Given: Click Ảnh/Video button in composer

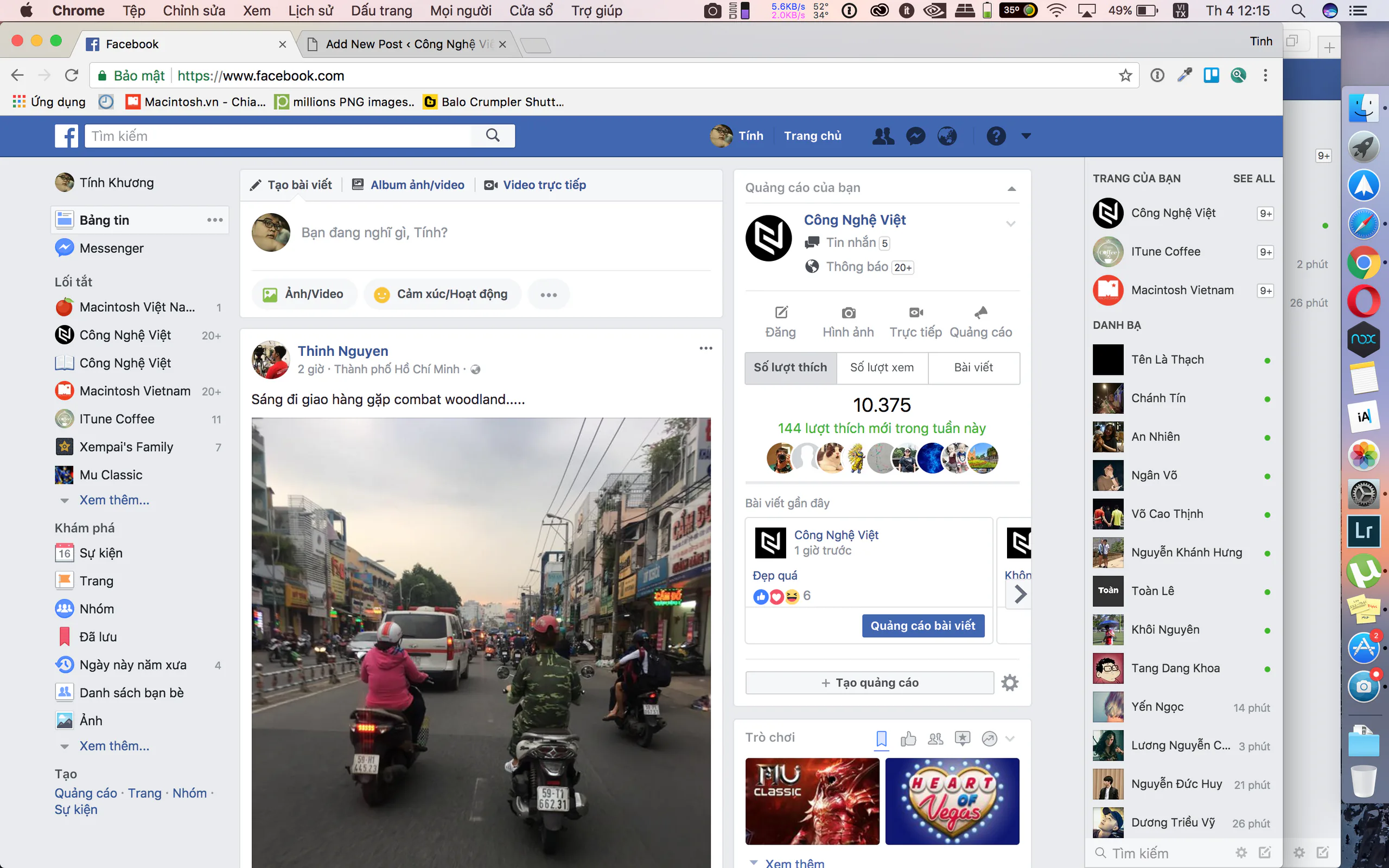Looking at the screenshot, I should (x=304, y=294).
